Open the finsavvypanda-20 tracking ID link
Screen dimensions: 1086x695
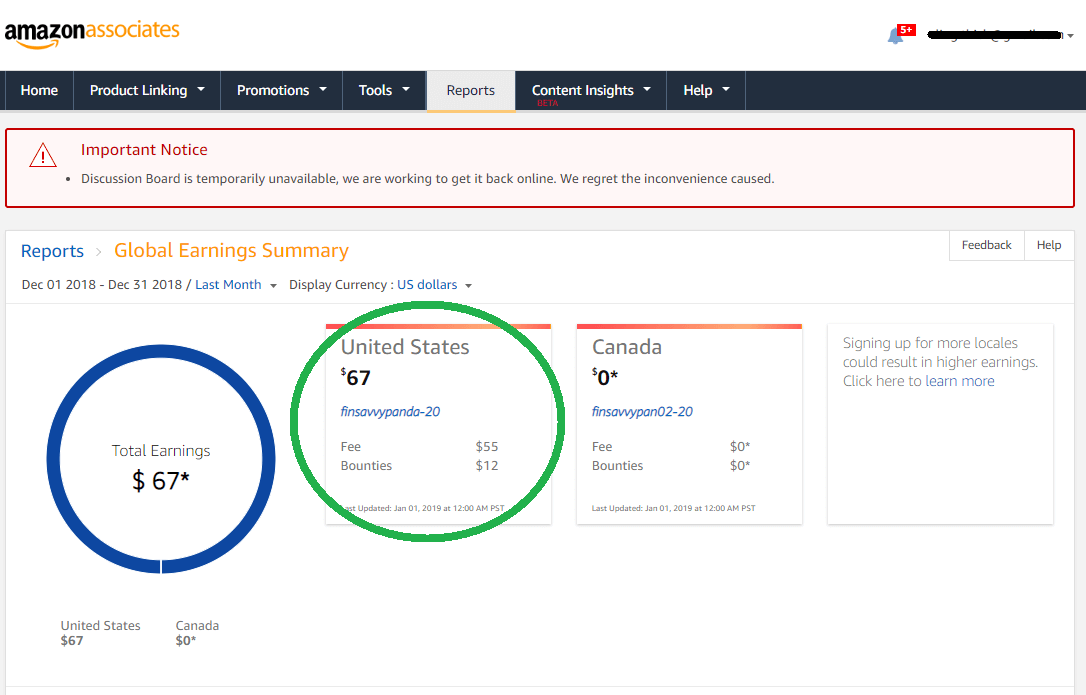(390, 412)
